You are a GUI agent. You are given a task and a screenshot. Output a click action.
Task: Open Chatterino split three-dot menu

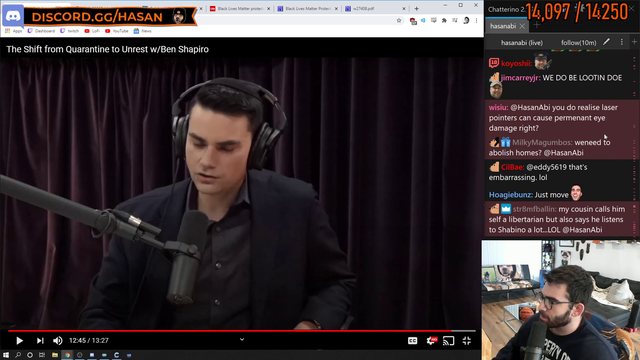point(622,42)
